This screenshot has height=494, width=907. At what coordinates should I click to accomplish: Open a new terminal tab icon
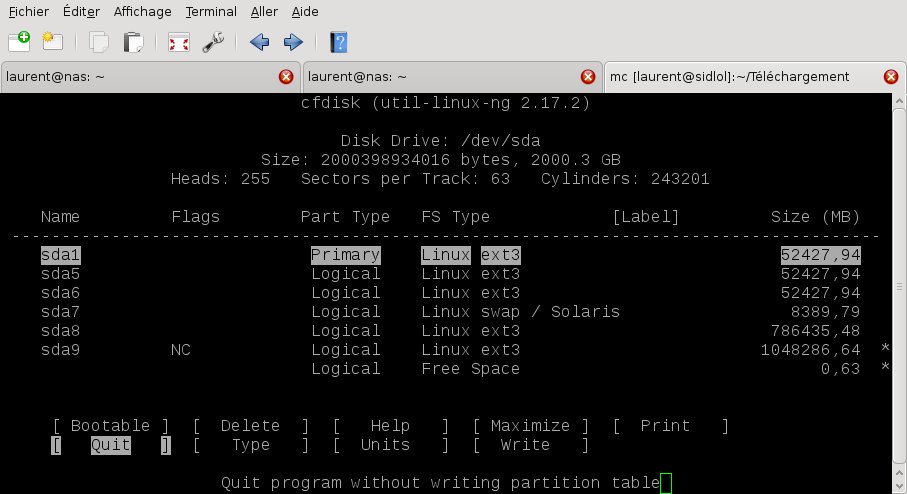pyautogui.click(x=19, y=42)
